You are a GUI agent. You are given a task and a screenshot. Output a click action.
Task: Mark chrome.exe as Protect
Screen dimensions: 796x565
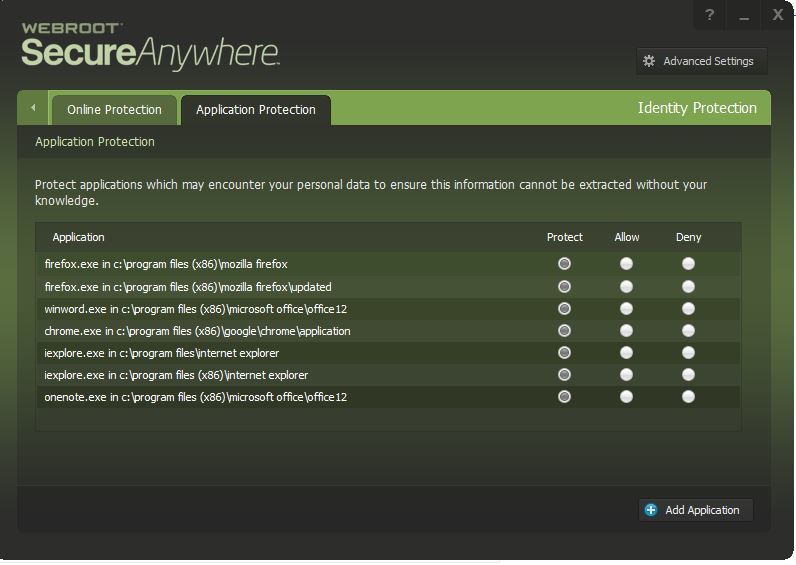point(565,330)
